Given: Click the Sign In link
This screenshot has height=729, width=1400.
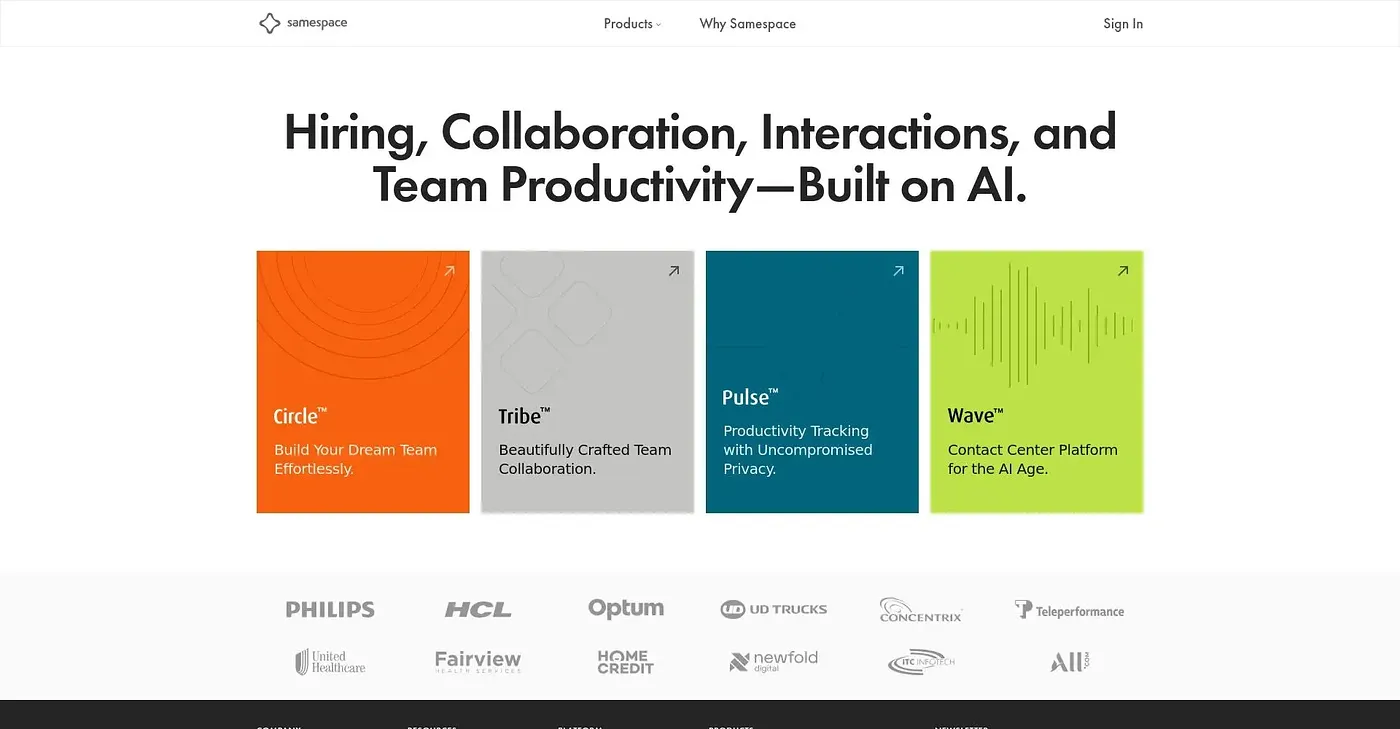Looking at the screenshot, I should 1123,24.
